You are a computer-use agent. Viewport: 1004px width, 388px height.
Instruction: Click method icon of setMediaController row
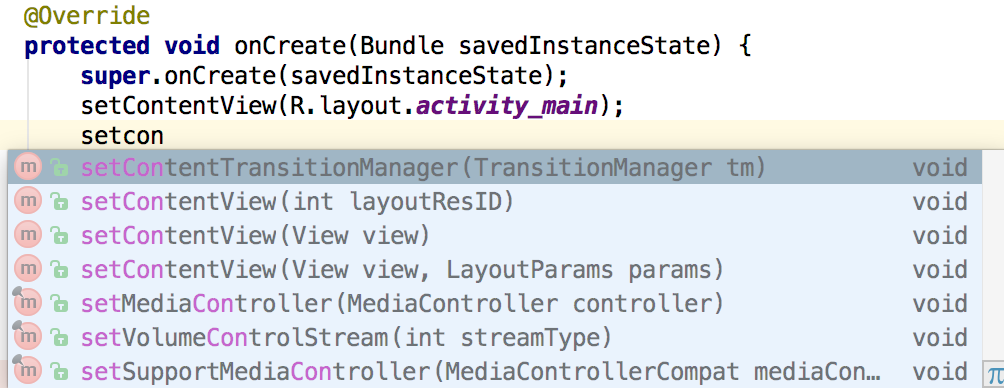click(28, 303)
